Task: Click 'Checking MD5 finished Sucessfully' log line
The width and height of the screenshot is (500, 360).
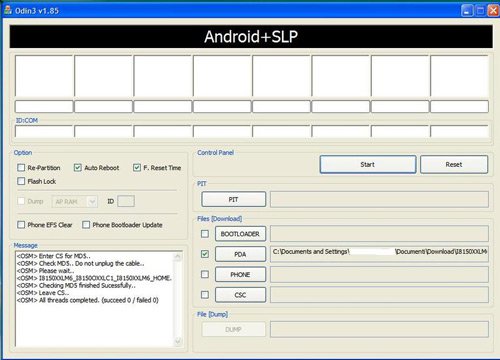Action: [76, 285]
